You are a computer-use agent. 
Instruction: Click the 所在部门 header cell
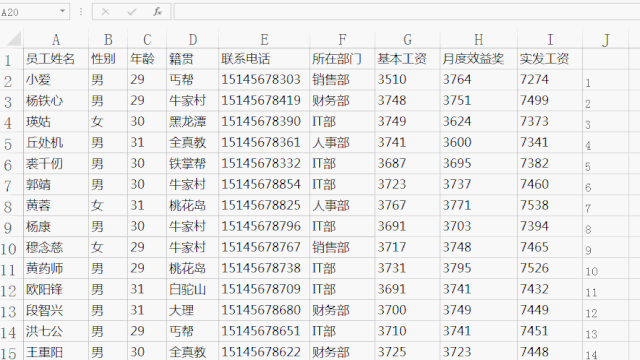click(x=342, y=59)
